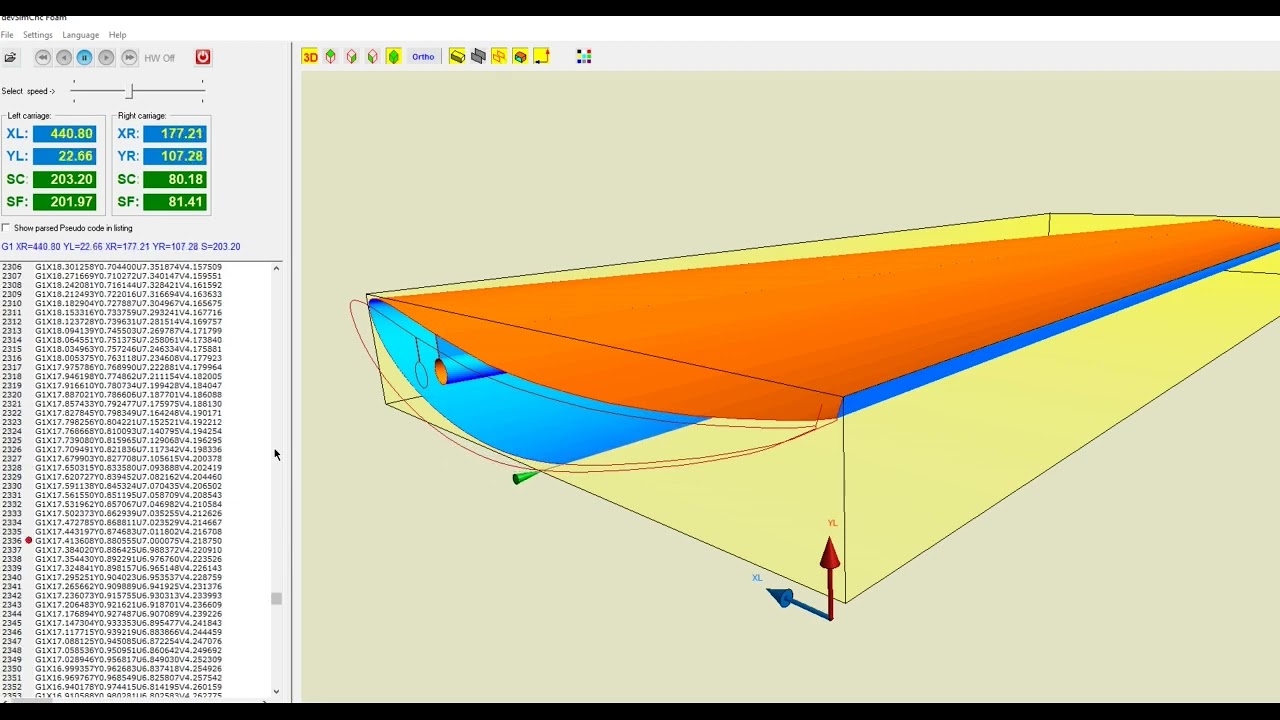Select G-code line 2345
The width and height of the screenshot is (1280, 720).
coord(128,623)
